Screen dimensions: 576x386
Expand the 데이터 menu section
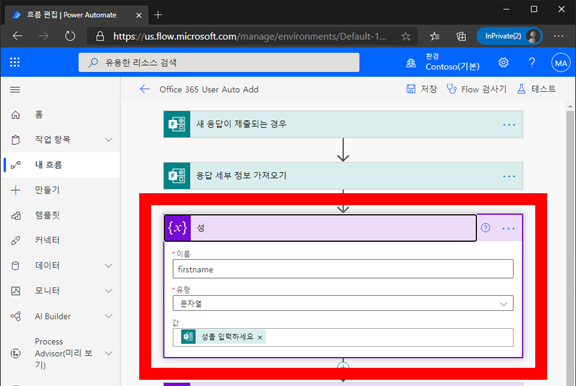pyautogui.click(x=108, y=266)
